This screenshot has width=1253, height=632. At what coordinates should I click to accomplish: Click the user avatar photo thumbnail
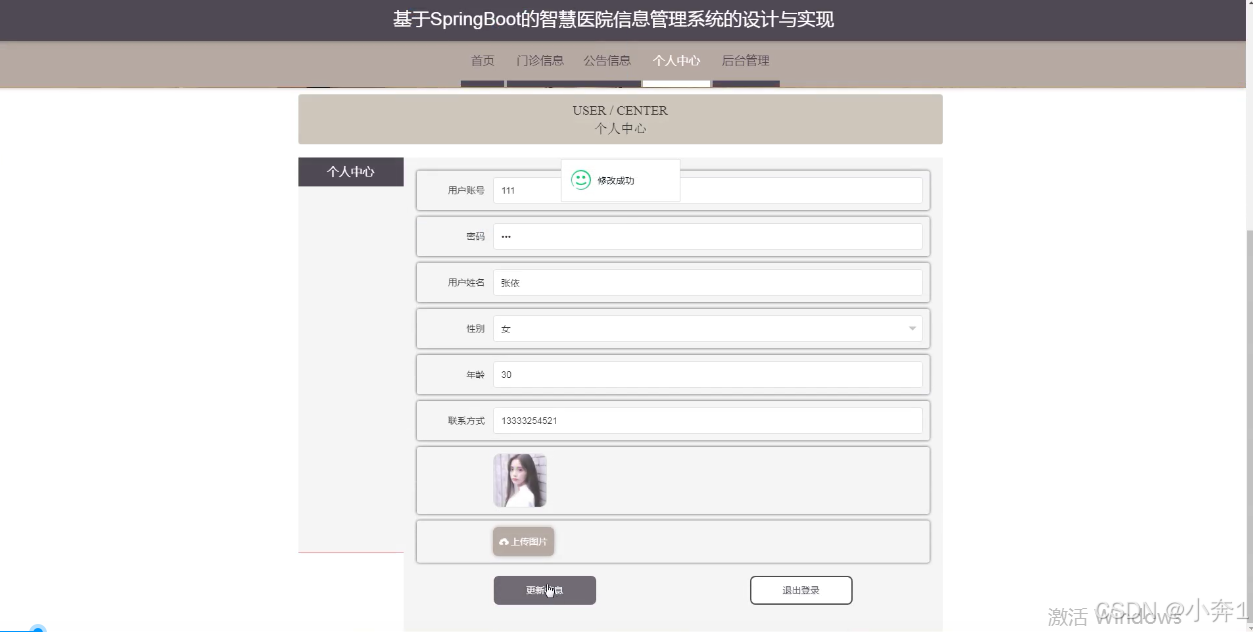(x=522, y=479)
